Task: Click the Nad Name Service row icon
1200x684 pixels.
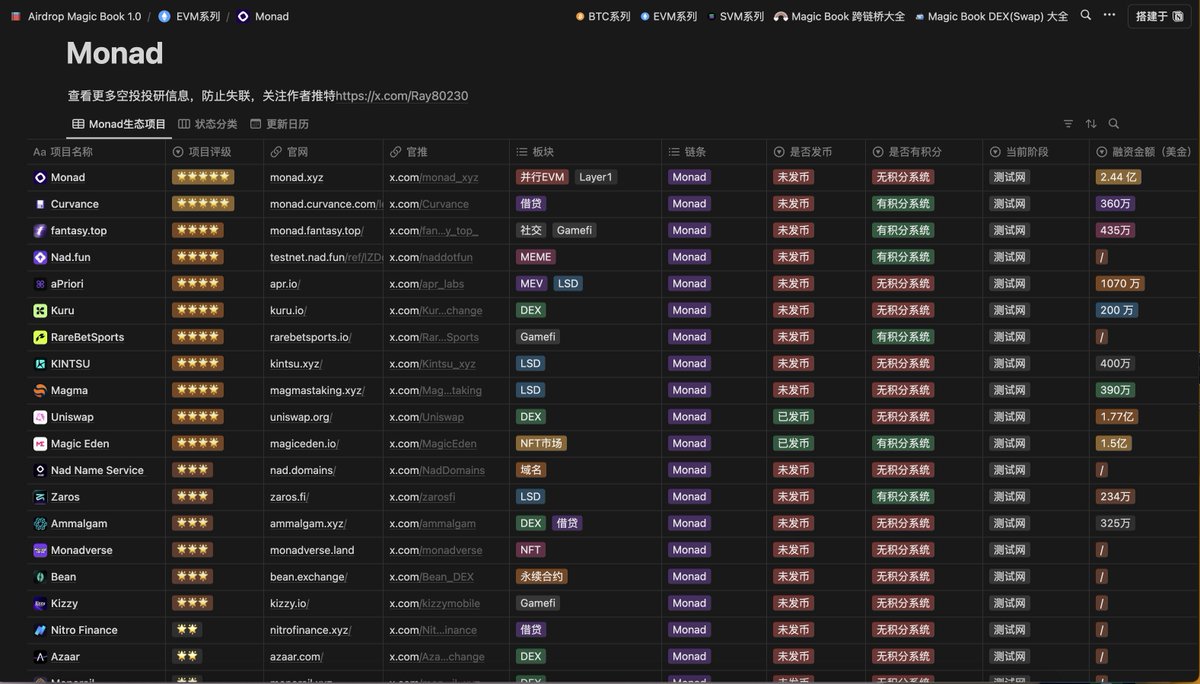Action: (x=40, y=470)
